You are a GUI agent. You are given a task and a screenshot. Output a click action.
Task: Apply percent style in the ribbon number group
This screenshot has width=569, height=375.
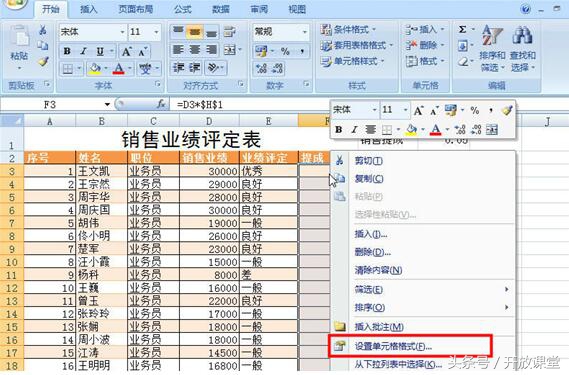285,51
